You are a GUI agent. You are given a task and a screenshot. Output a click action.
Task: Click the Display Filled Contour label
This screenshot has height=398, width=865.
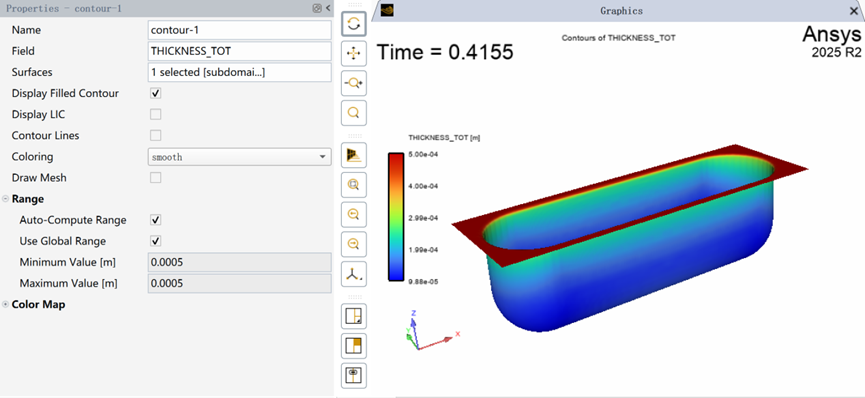[x=65, y=93]
